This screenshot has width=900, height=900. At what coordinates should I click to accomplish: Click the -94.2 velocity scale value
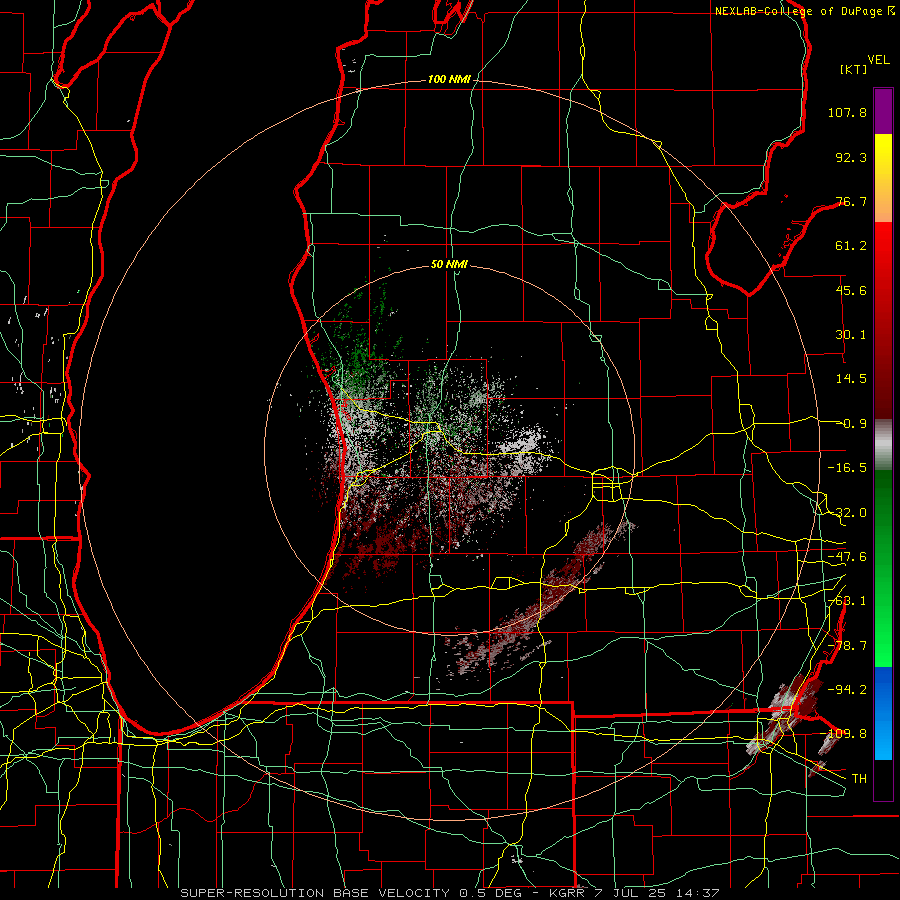point(847,689)
